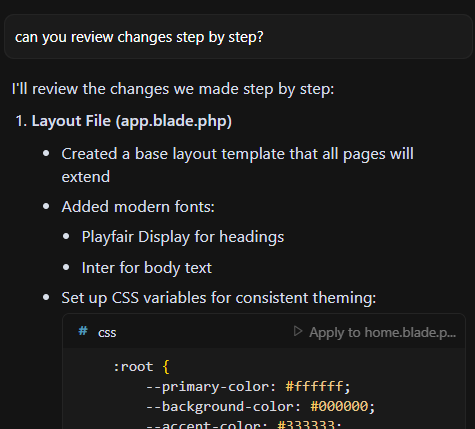475x429 pixels.
Task: Click the yellow opening curly brace
Action: [166, 367]
